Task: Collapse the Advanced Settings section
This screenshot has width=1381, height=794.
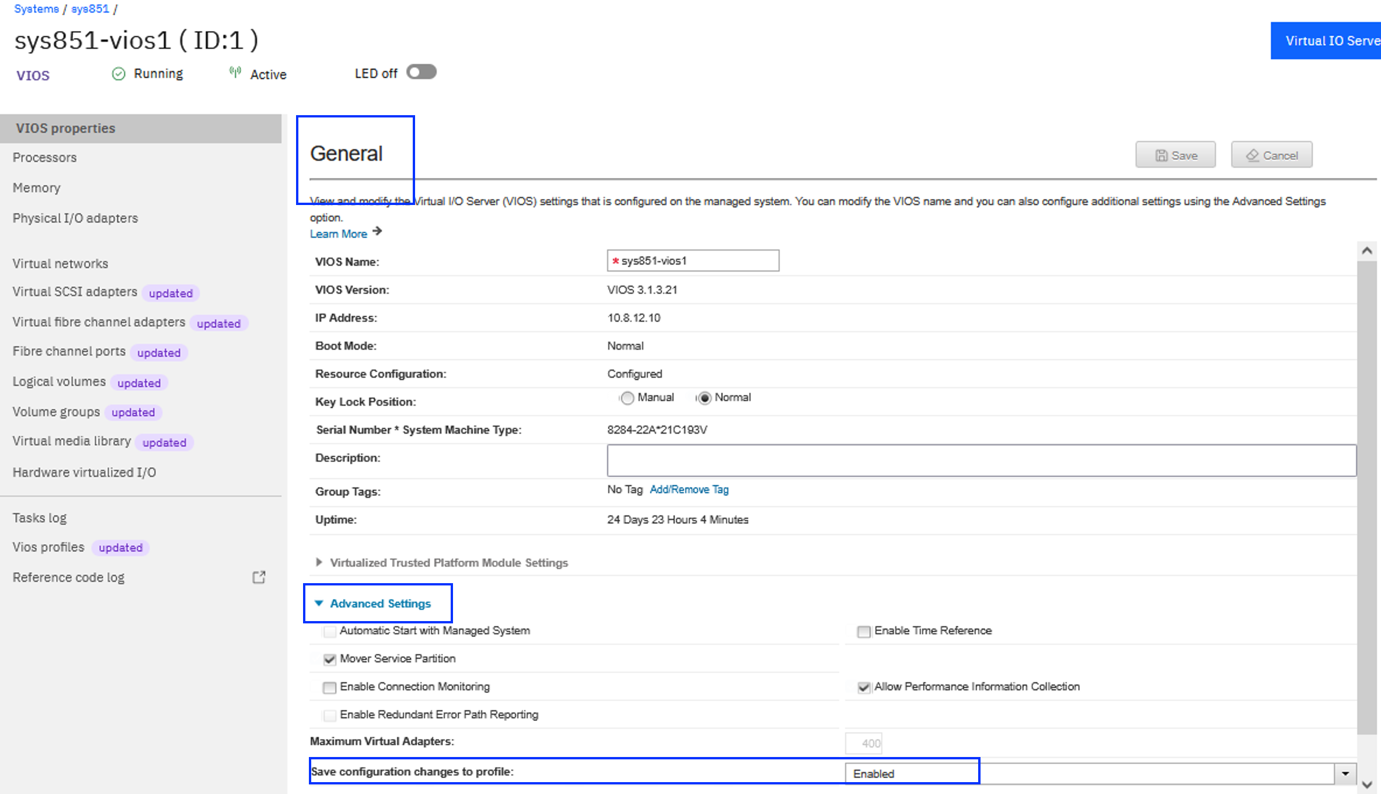Action: [x=319, y=604]
